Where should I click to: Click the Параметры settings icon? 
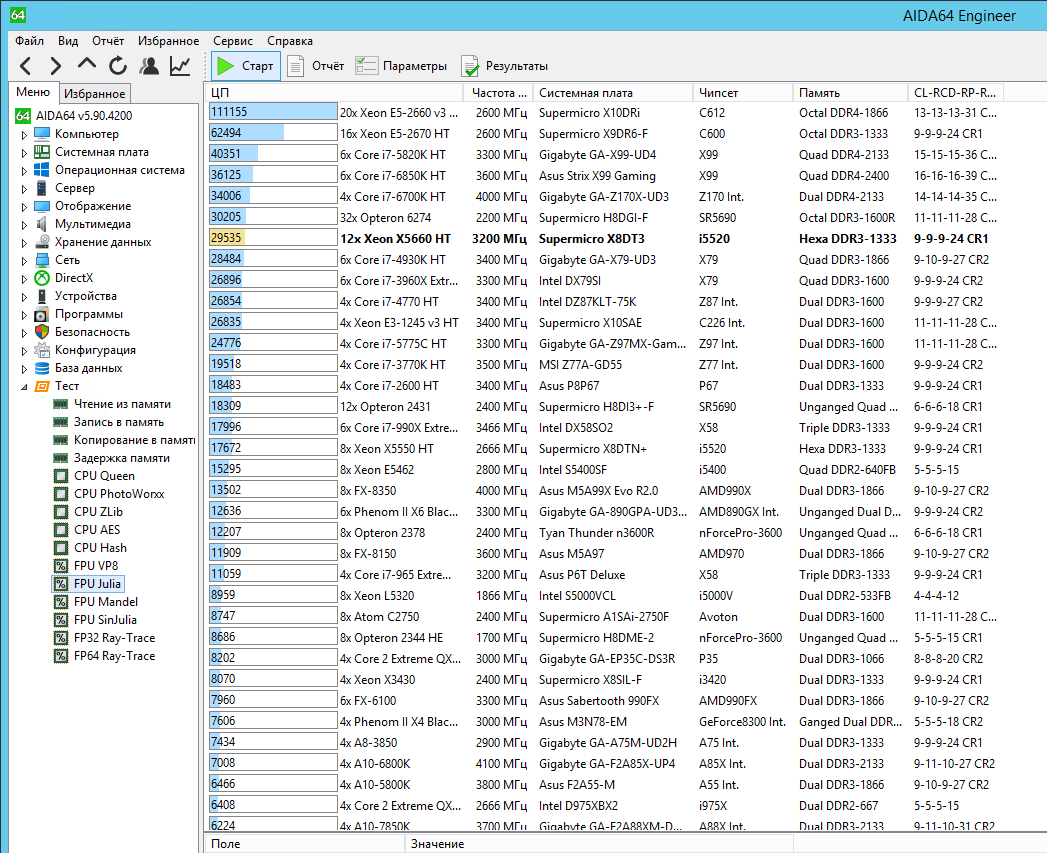(367, 65)
